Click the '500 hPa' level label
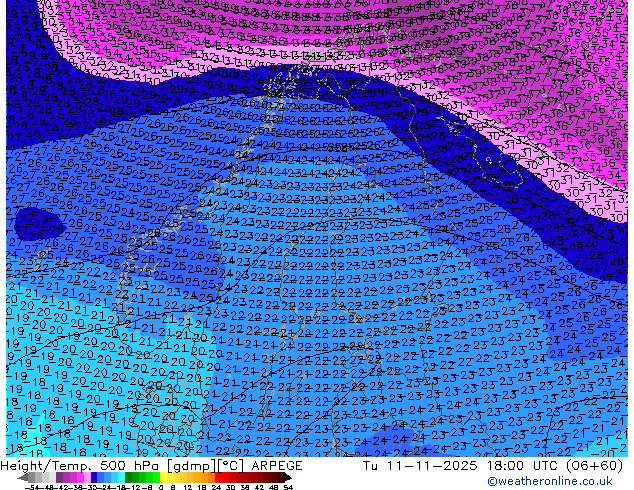Screen dimensions: 634x490 tap(131, 466)
